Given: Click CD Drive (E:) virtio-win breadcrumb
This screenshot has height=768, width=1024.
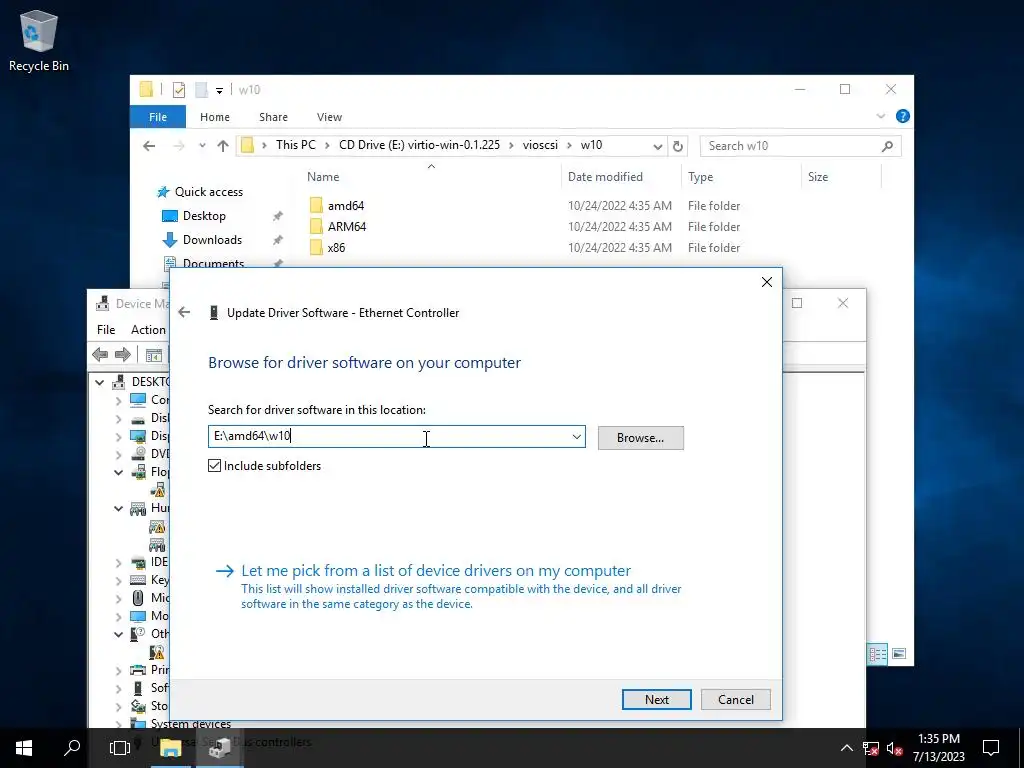Looking at the screenshot, I should [419, 145].
